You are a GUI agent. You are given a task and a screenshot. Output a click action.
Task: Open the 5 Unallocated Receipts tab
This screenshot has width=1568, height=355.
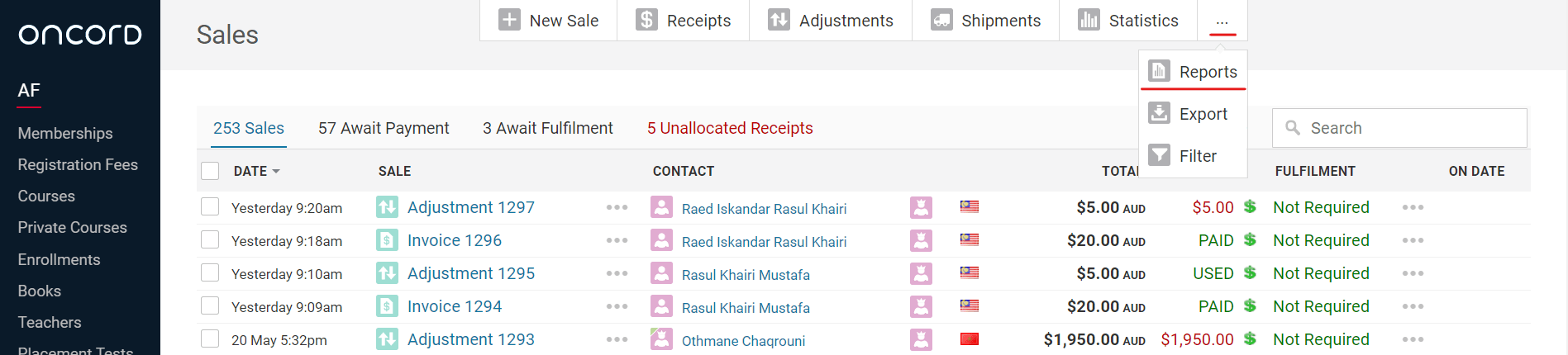pyautogui.click(x=730, y=128)
